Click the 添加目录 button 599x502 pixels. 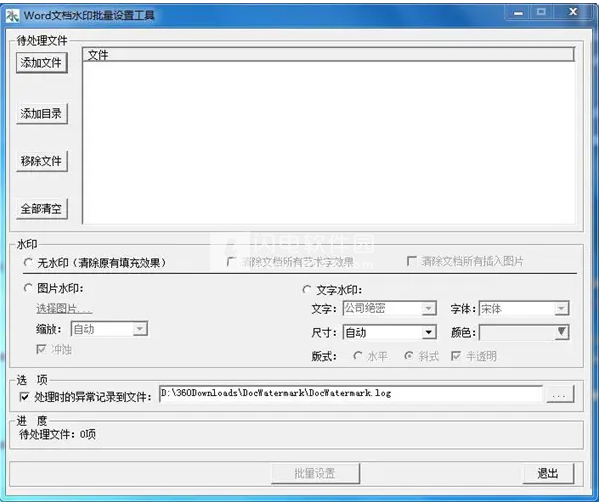42,113
